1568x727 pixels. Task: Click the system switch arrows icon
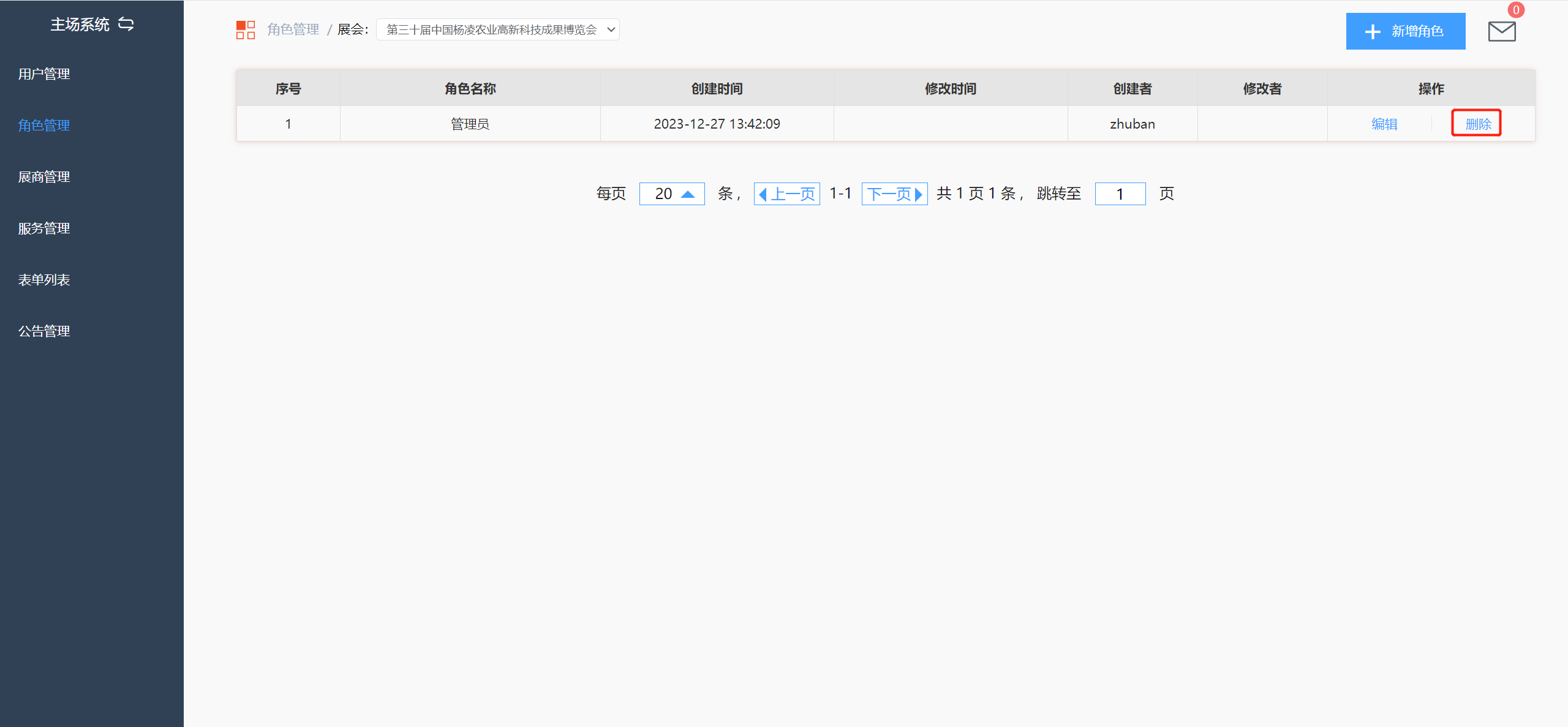click(126, 24)
